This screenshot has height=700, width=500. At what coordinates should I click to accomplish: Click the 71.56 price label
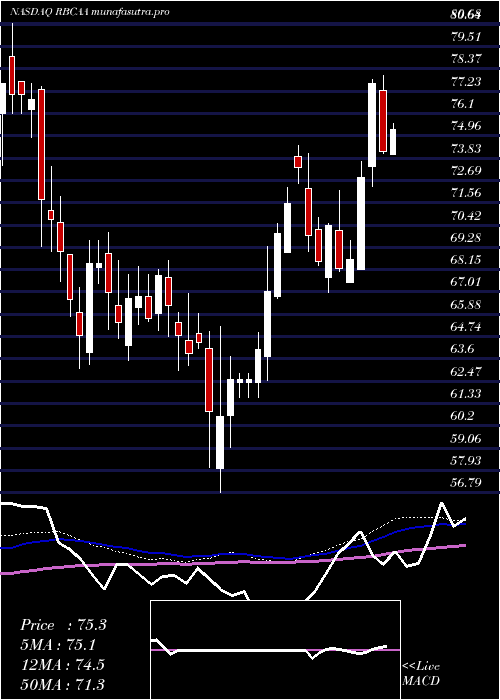(466, 193)
